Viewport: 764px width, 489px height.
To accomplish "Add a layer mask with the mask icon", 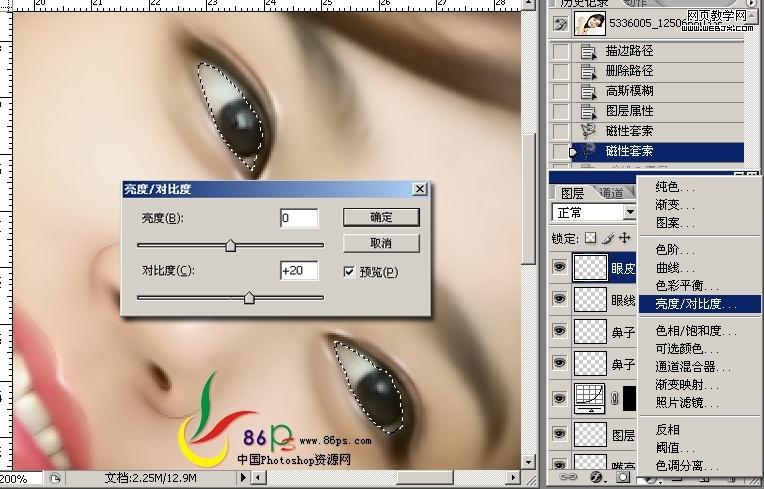I will [x=622, y=477].
